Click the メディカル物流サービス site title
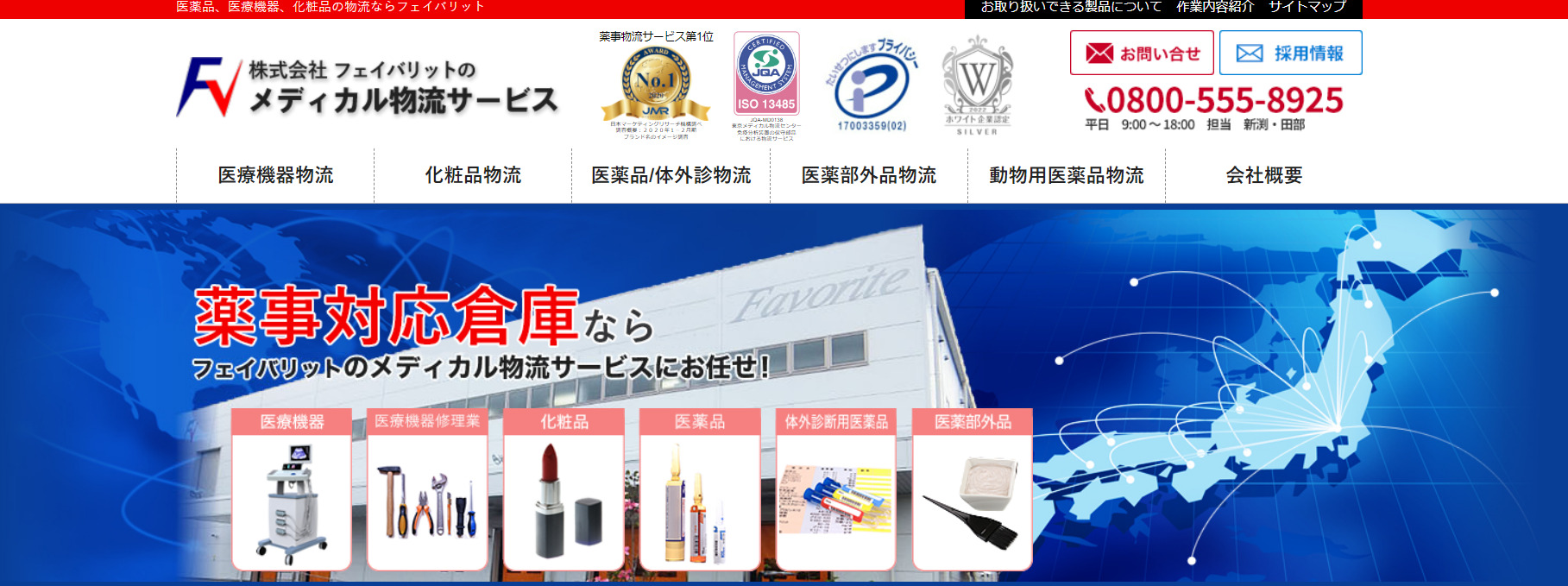1568x586 pixels. (x=405, y=101)
